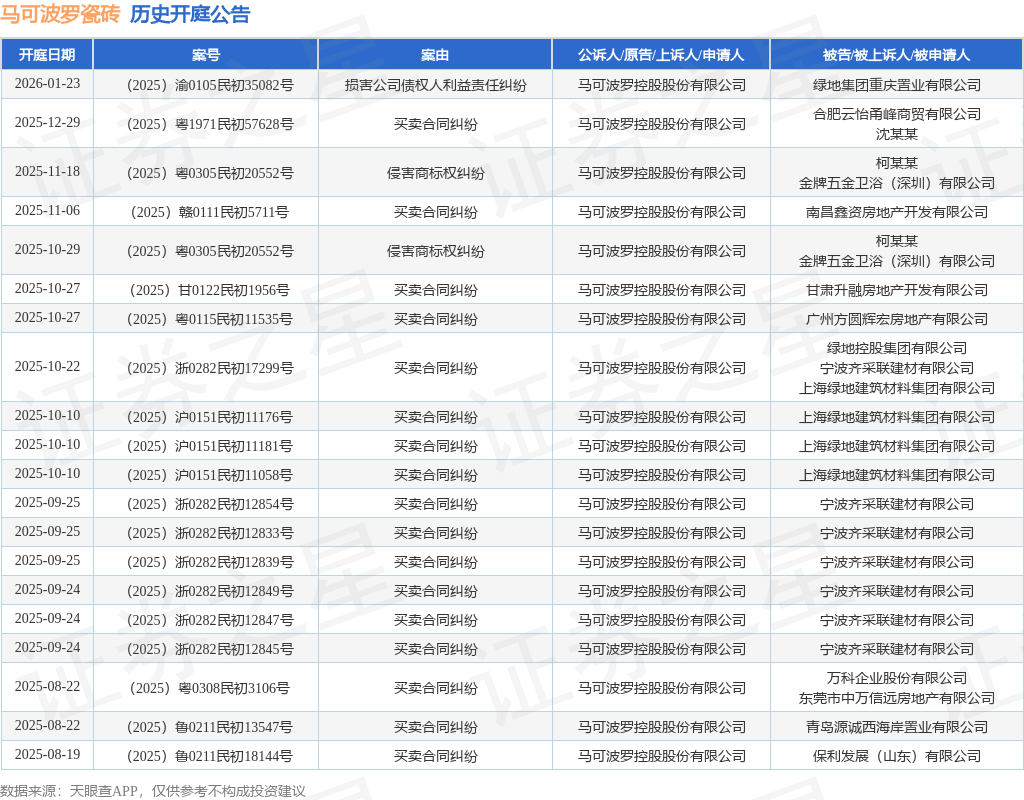This screenshot has height=800, width=1024.
Task: Click defendant 广州方圆辉宏房地产有限公司
Action: pos(897,319)
